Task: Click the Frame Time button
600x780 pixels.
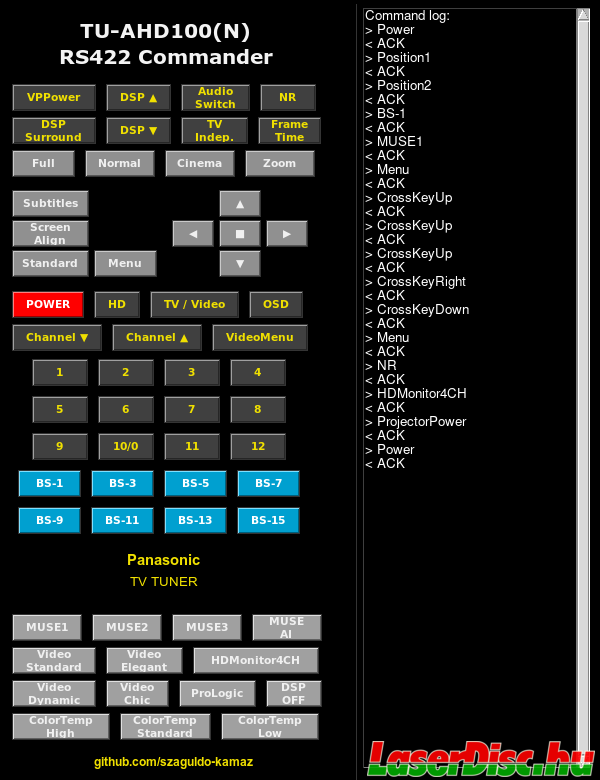Action: [x=290, y=130]
